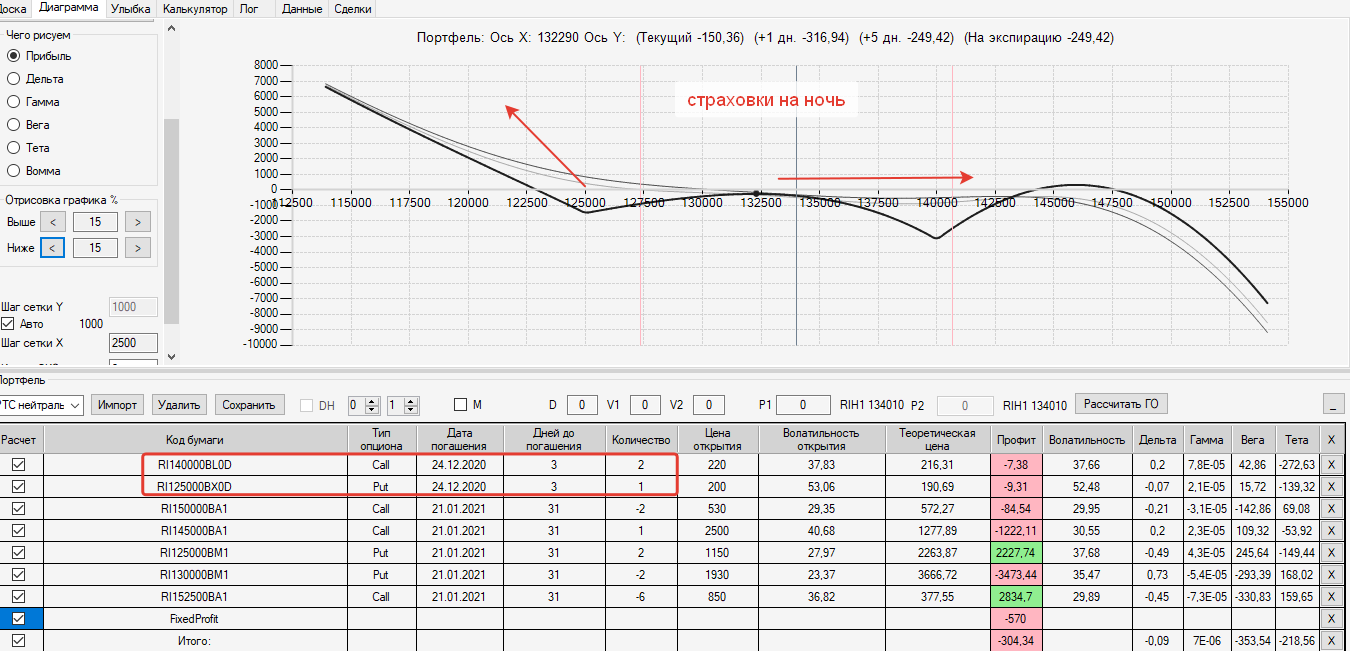This screenshot has height=651, width=1350.
Task: Click the V1 value input field
Action: coord(645,405)
